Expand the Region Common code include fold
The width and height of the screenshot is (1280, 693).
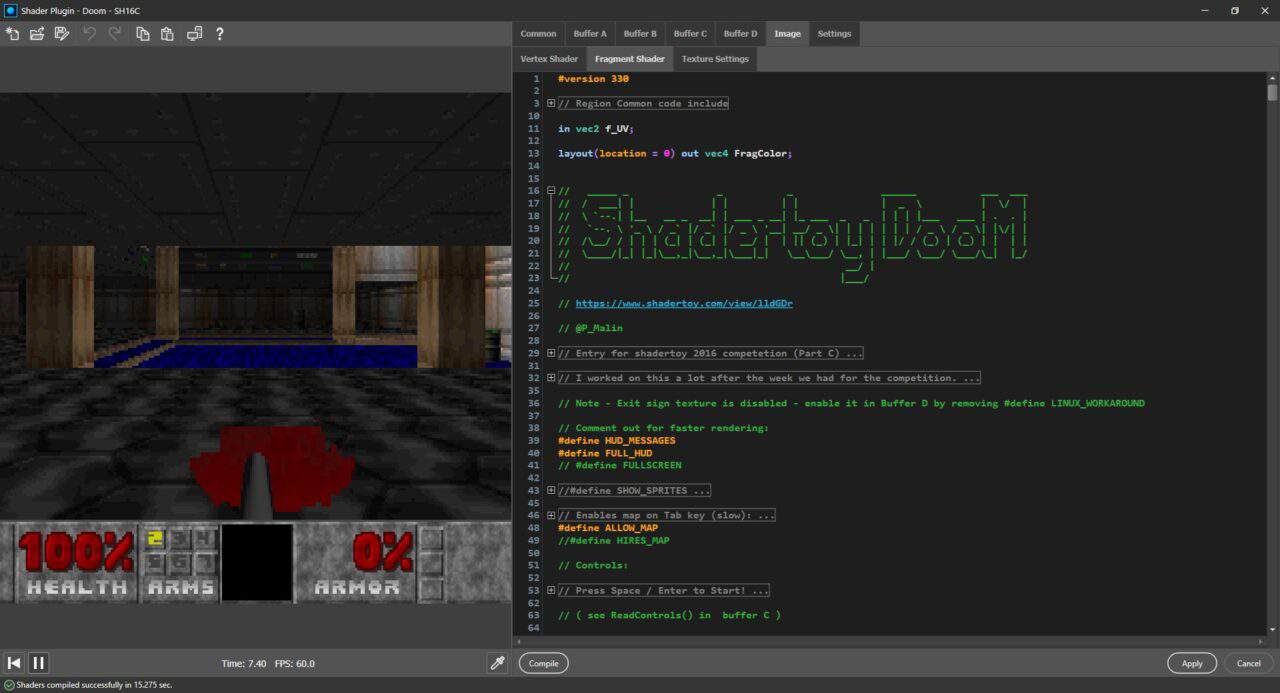(x=550, y=103)
